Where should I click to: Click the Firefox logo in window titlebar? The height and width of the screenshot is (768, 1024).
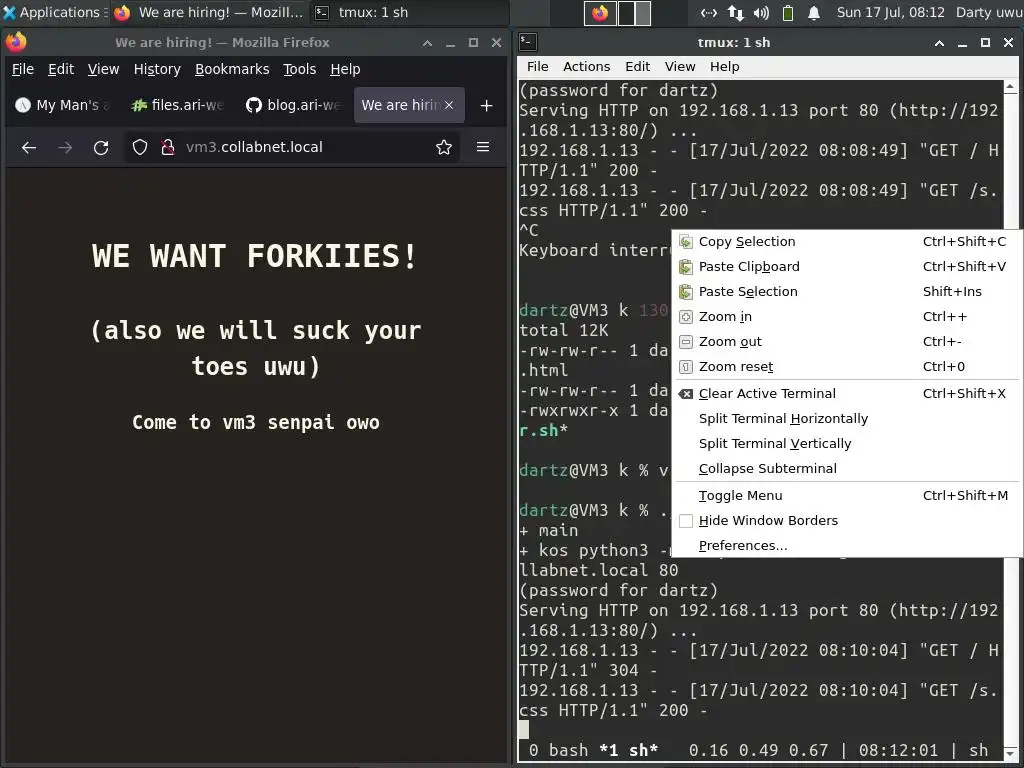tap(16, 42)
